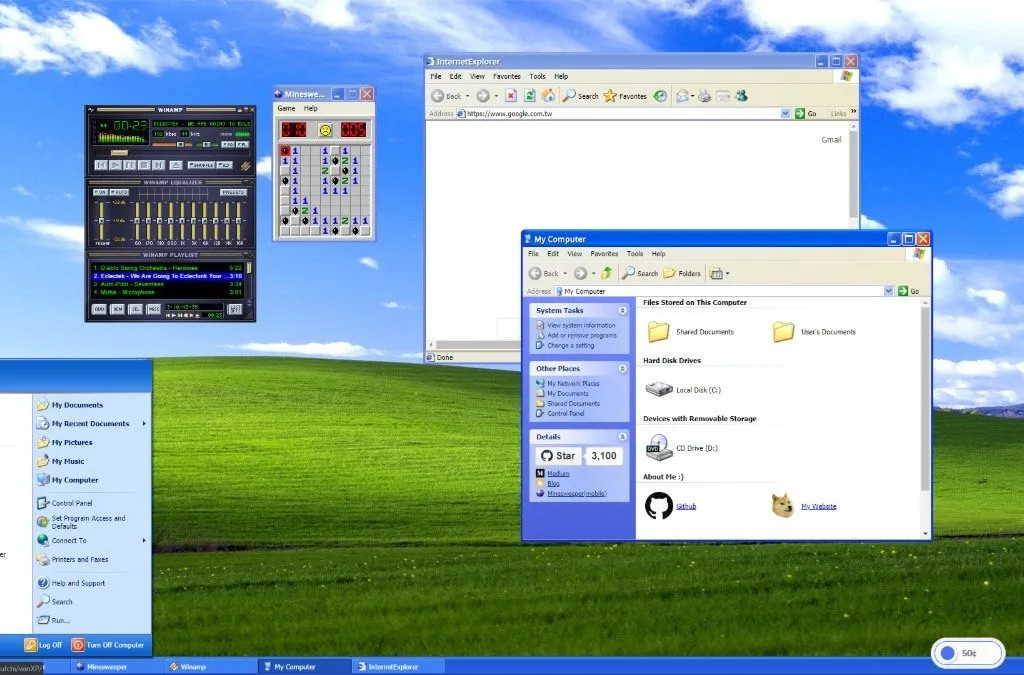The height and width of the screenshot is (675, 1024).
Task: Click the Mail icon in Internet Explorer toolbar
Action: click(682, 96)
